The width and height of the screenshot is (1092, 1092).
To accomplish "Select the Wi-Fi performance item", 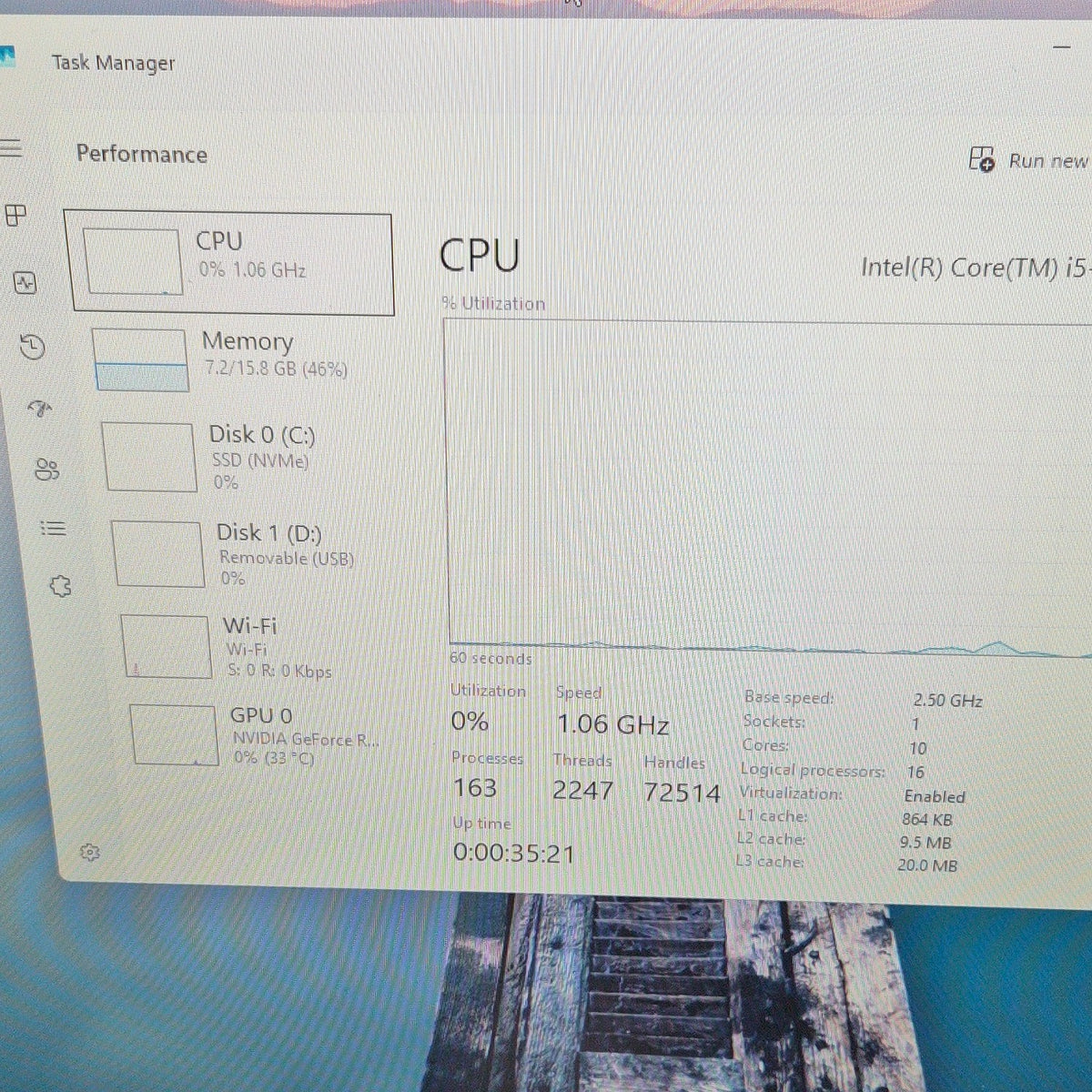I will [x=257, y=648].
